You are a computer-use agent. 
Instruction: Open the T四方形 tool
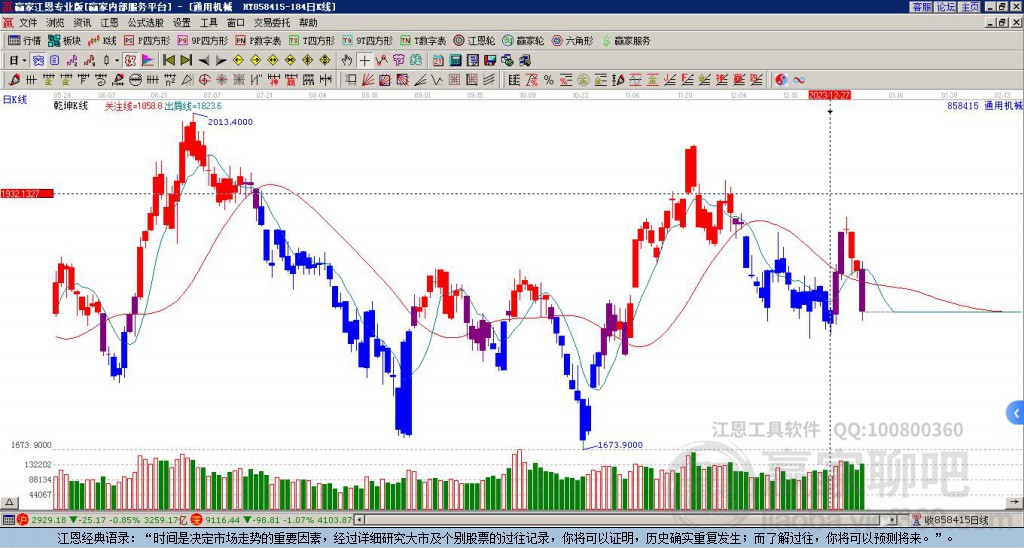pos(312,40)
